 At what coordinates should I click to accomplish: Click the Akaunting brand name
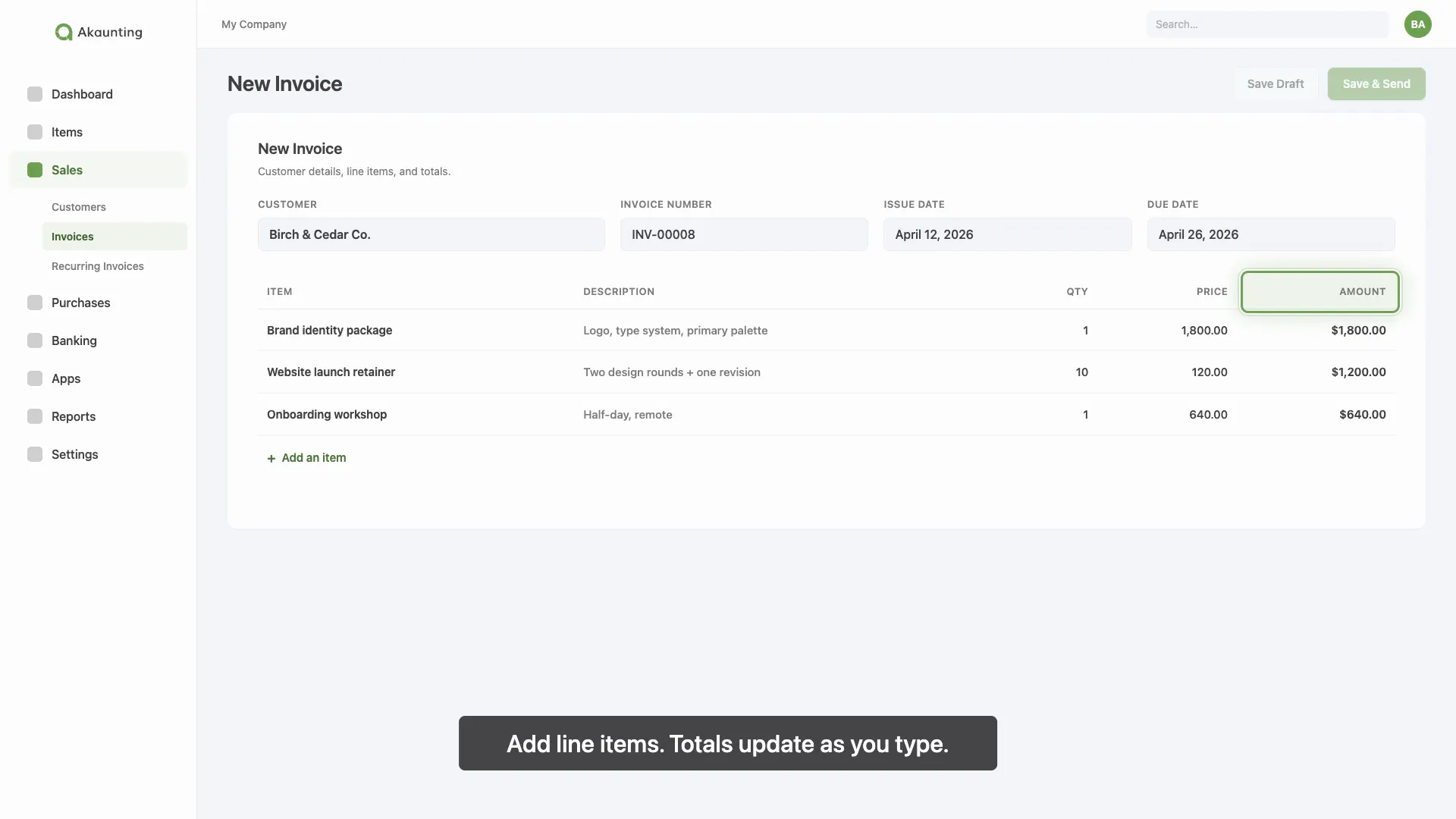click(110, 32)
